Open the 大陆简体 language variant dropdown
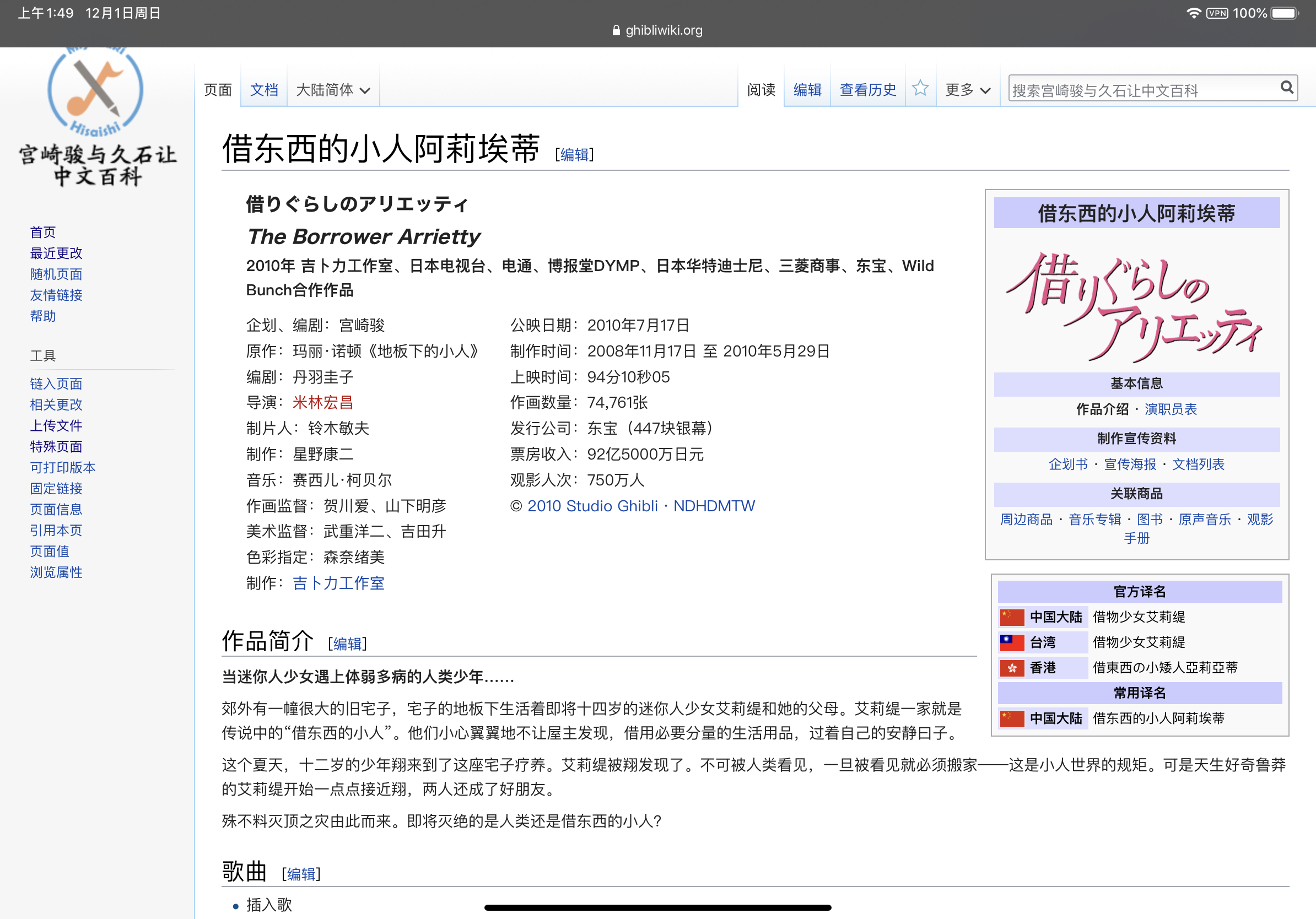 pos(333,90)
